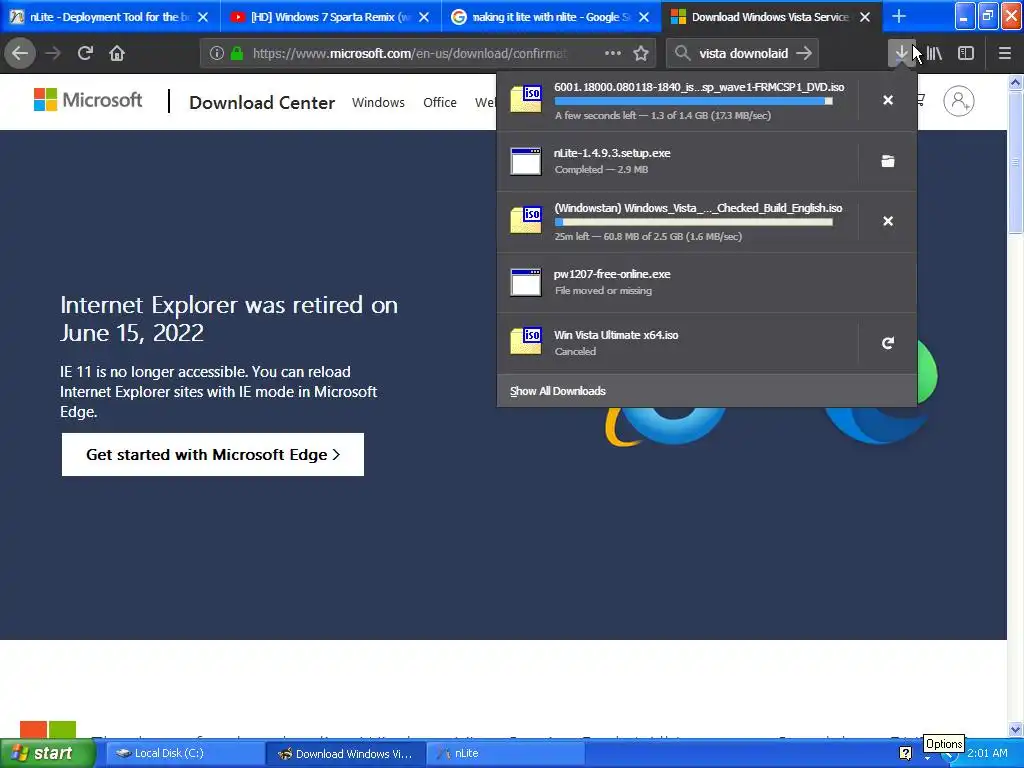
Task: Click the vista downolaid search box
Action: (x=743, y=54)
